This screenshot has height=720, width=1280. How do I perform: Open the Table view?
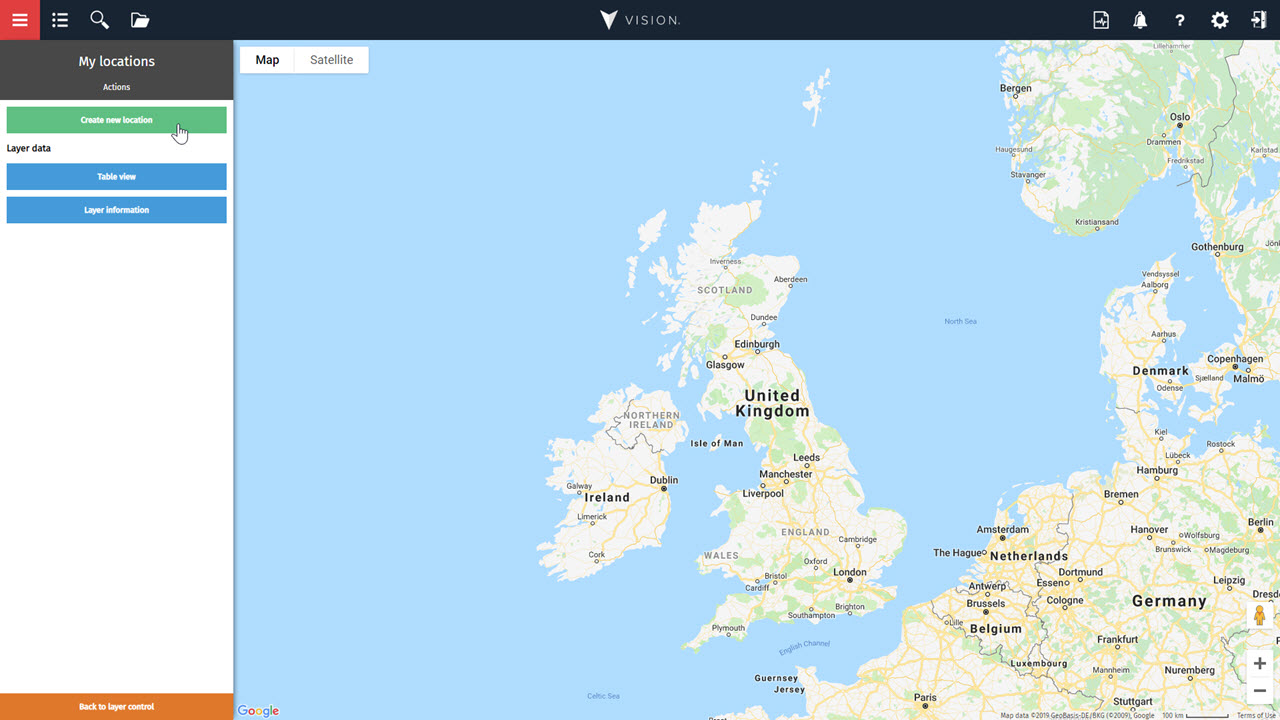pyautogui.click(x=117, y=177)
